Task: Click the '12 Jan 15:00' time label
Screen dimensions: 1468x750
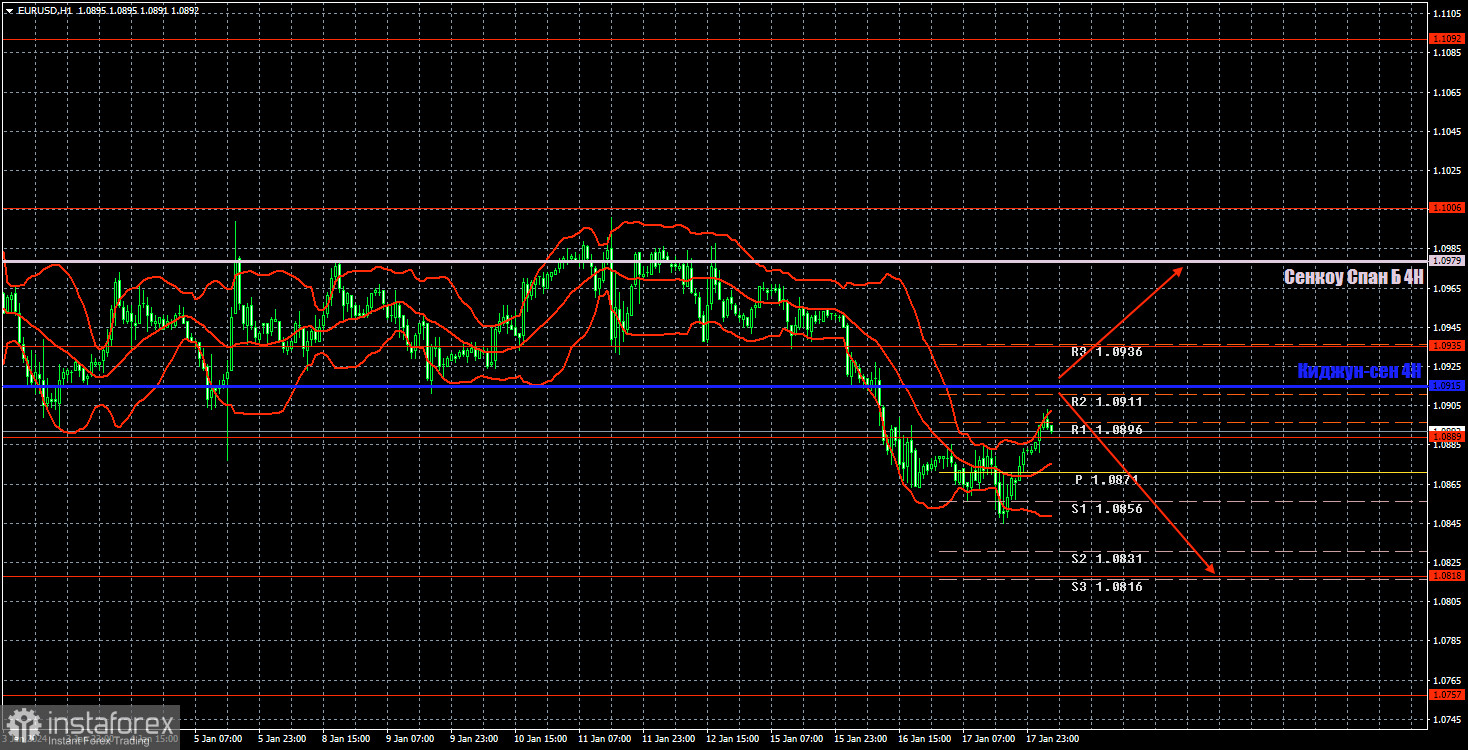Action: [732, 739]
